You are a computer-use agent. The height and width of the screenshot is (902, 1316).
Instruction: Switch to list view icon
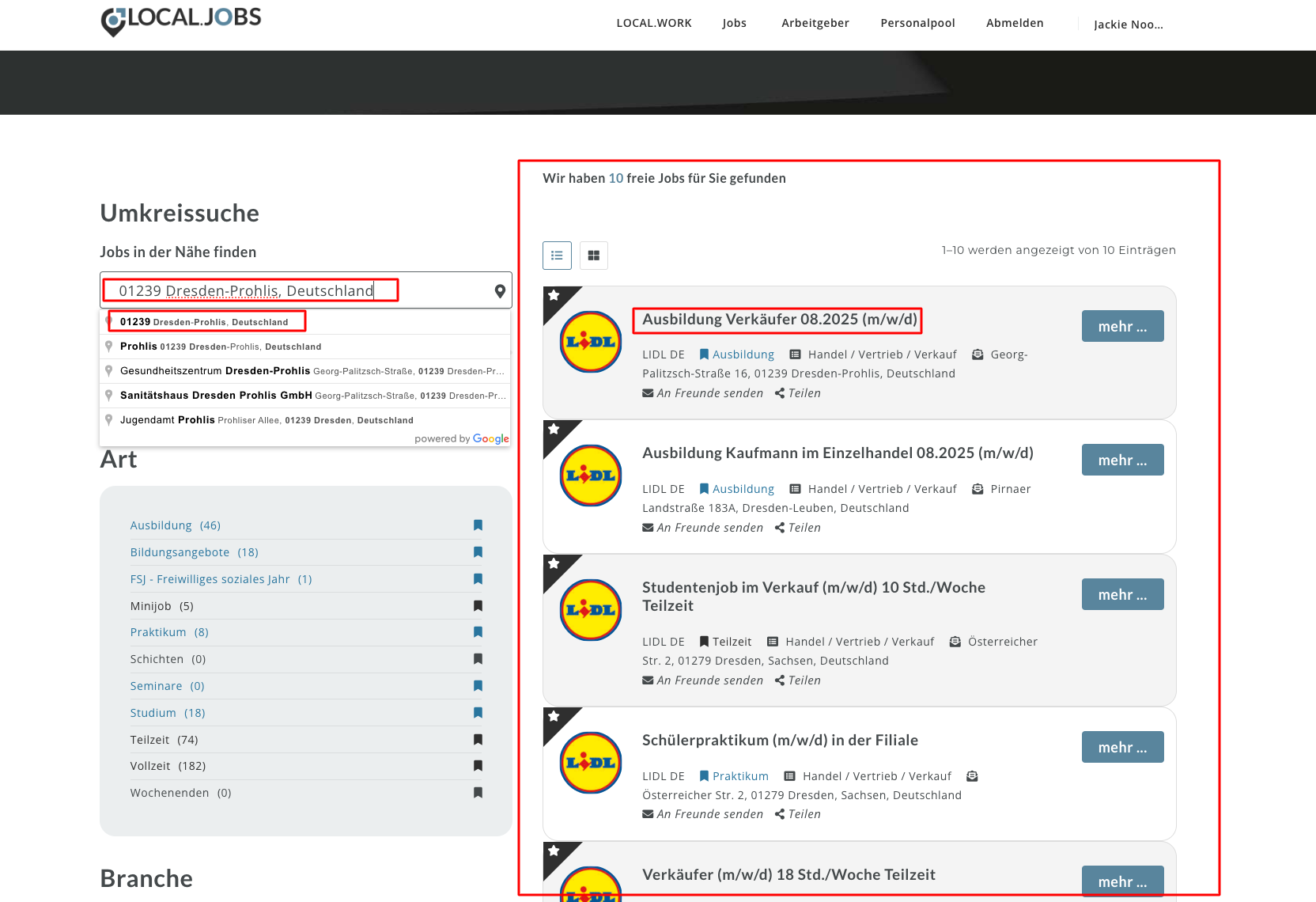[557, 256]
